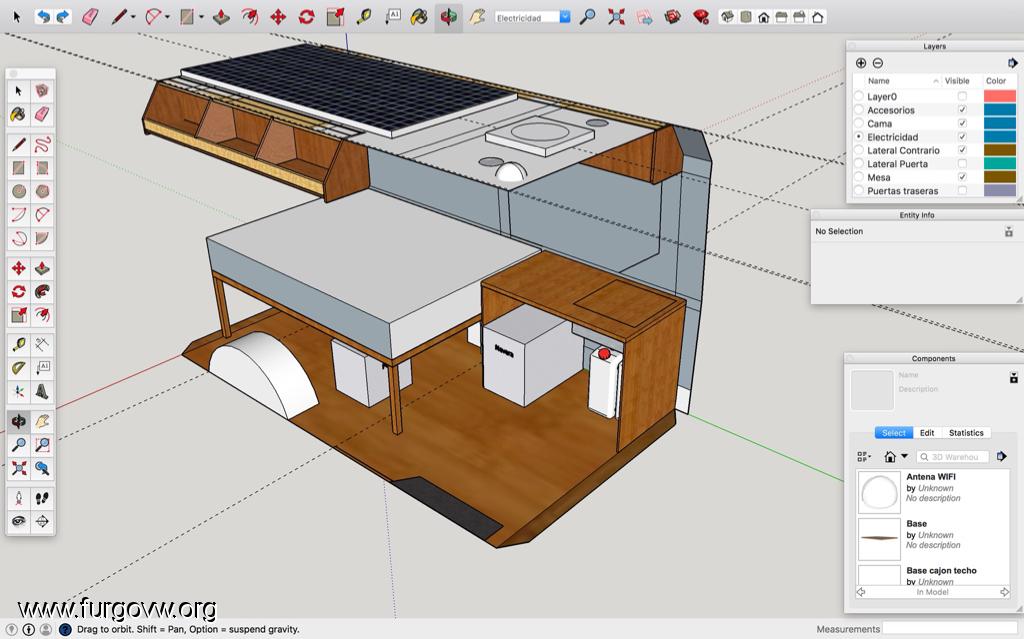Toggle Entity Info details icon
Viewport: 1024px width, 639px height.
(1009, 231)
